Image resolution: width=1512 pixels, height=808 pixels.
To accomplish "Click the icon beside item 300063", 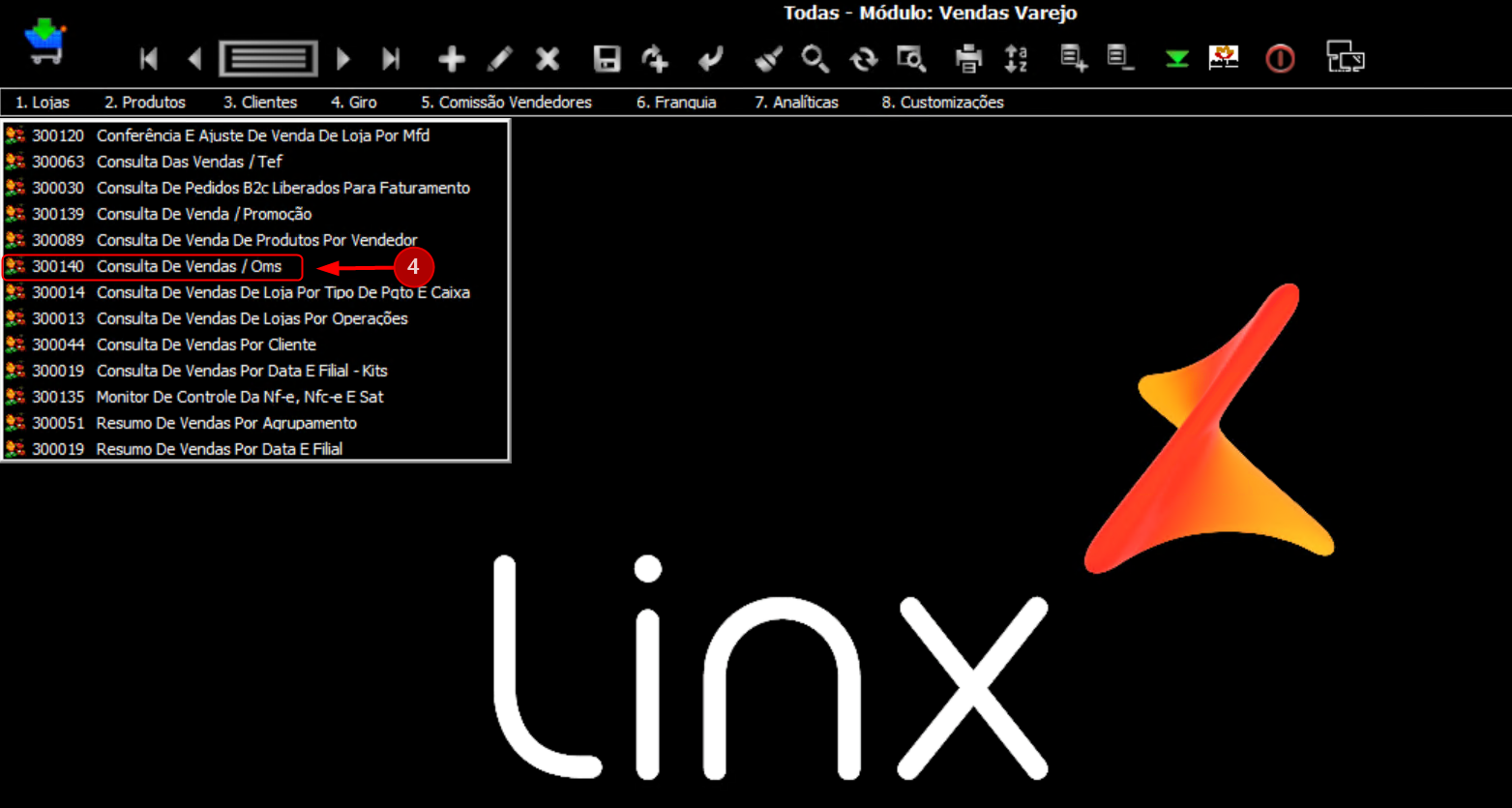I will [x=15, y=162].
